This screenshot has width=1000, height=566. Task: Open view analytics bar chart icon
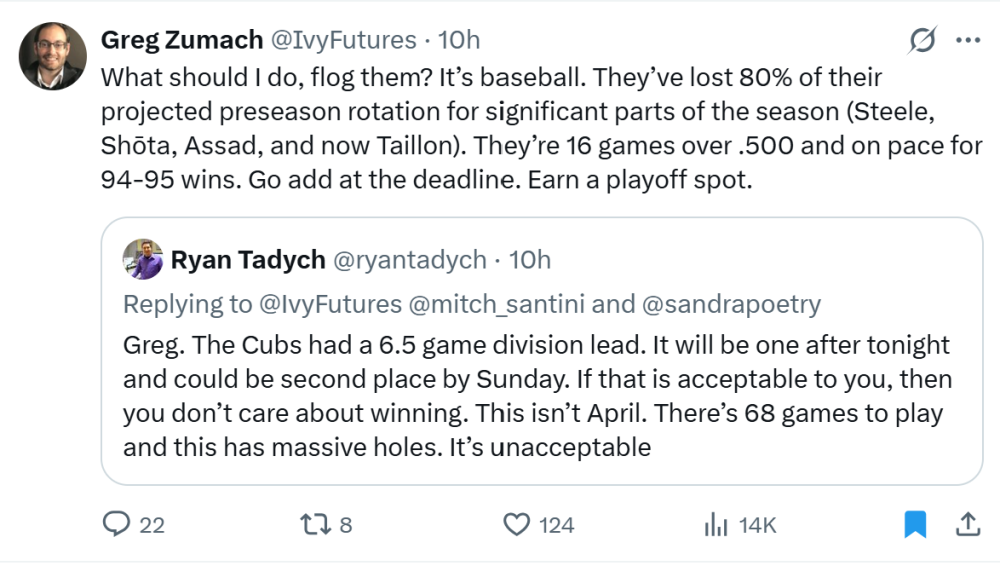tap(716, 524)
